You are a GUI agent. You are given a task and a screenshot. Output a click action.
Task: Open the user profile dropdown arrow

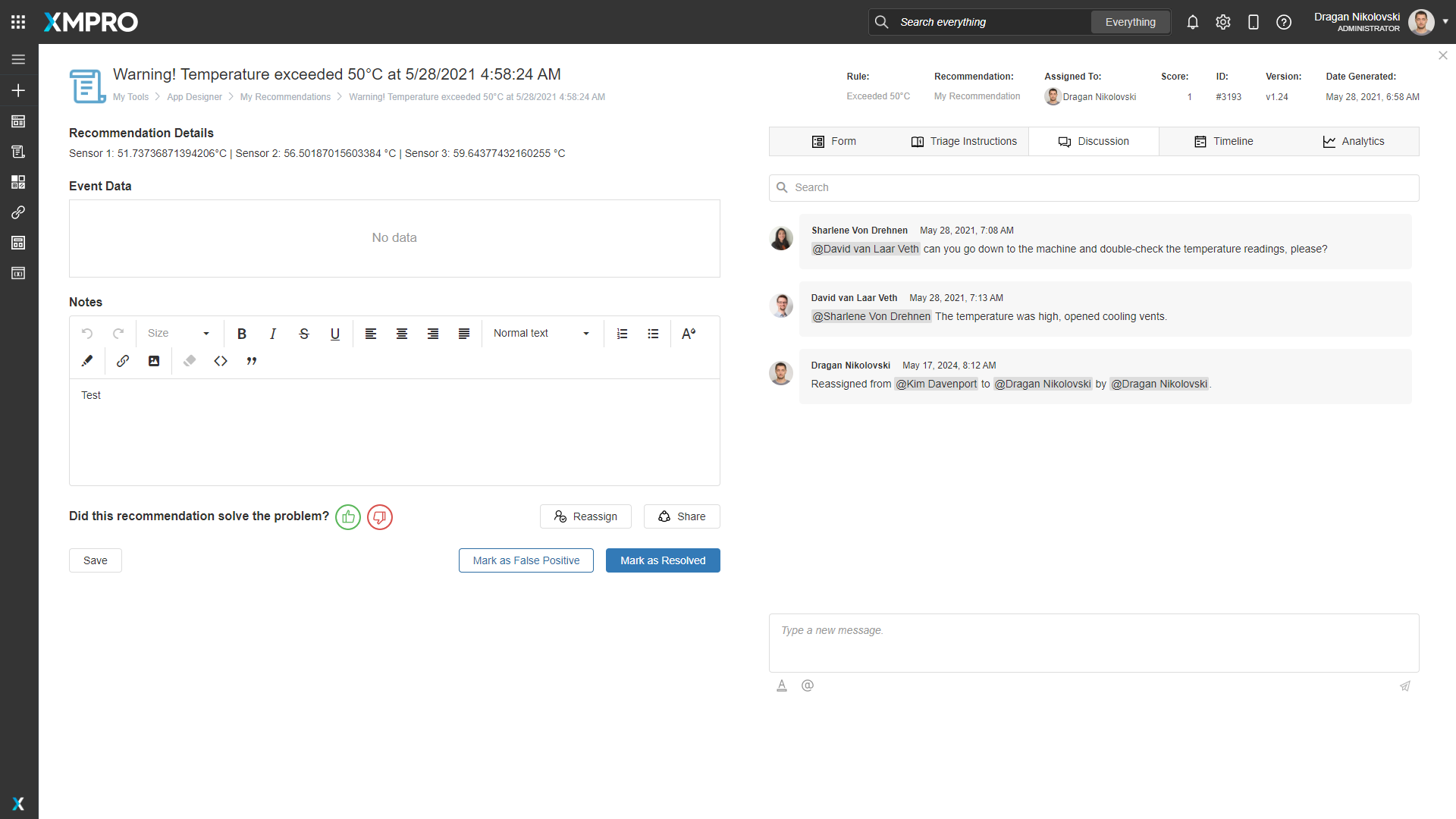click(1445, 22)
